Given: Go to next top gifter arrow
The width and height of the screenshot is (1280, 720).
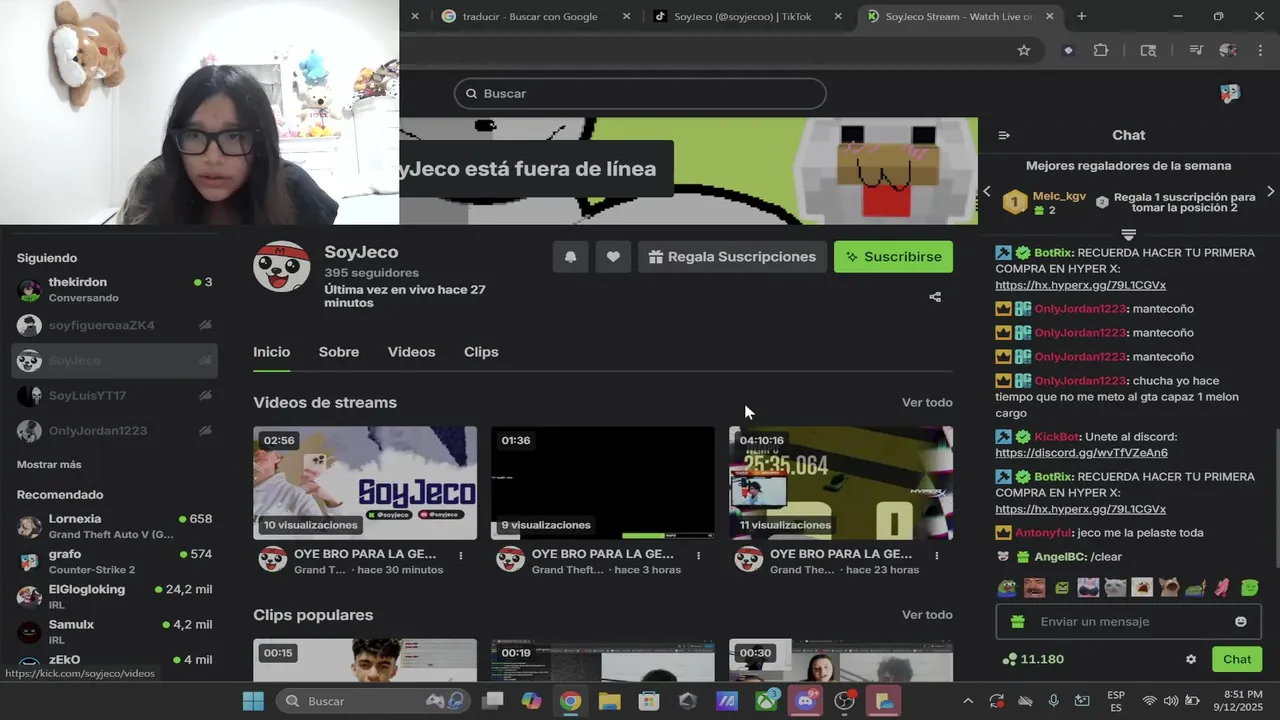Looking at the screenshot, I should click(1271, 191).
